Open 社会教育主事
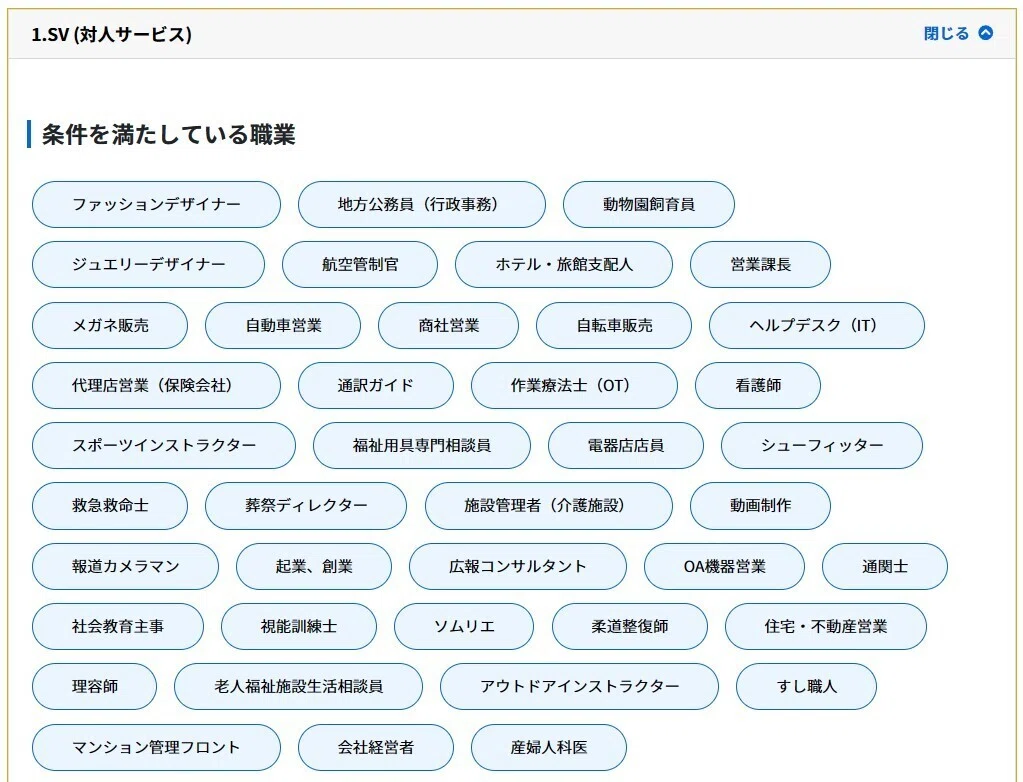The height and width of the screenshot is (782, 1023). [x=117, y=626]
